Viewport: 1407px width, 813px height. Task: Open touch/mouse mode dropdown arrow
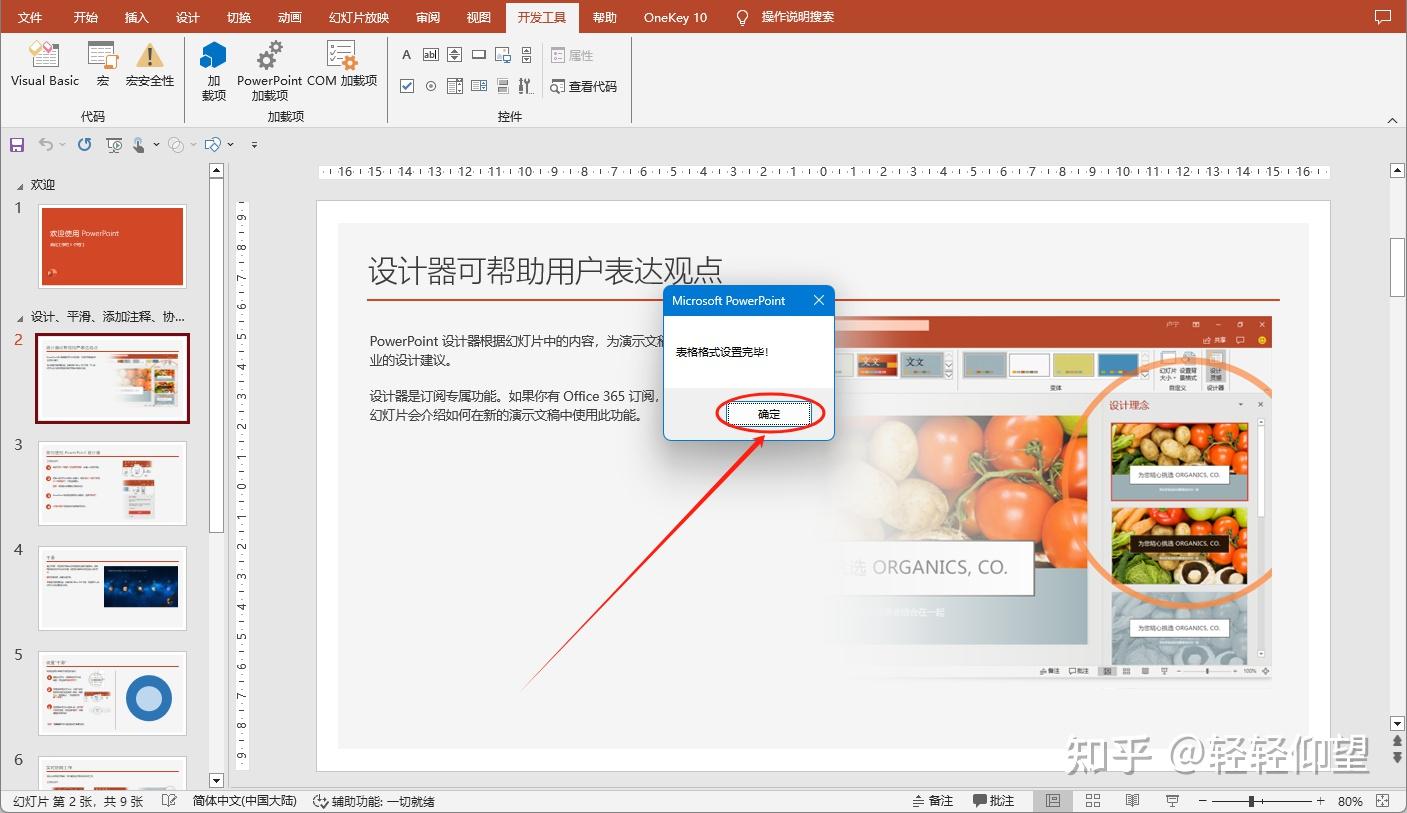point(156,145)
